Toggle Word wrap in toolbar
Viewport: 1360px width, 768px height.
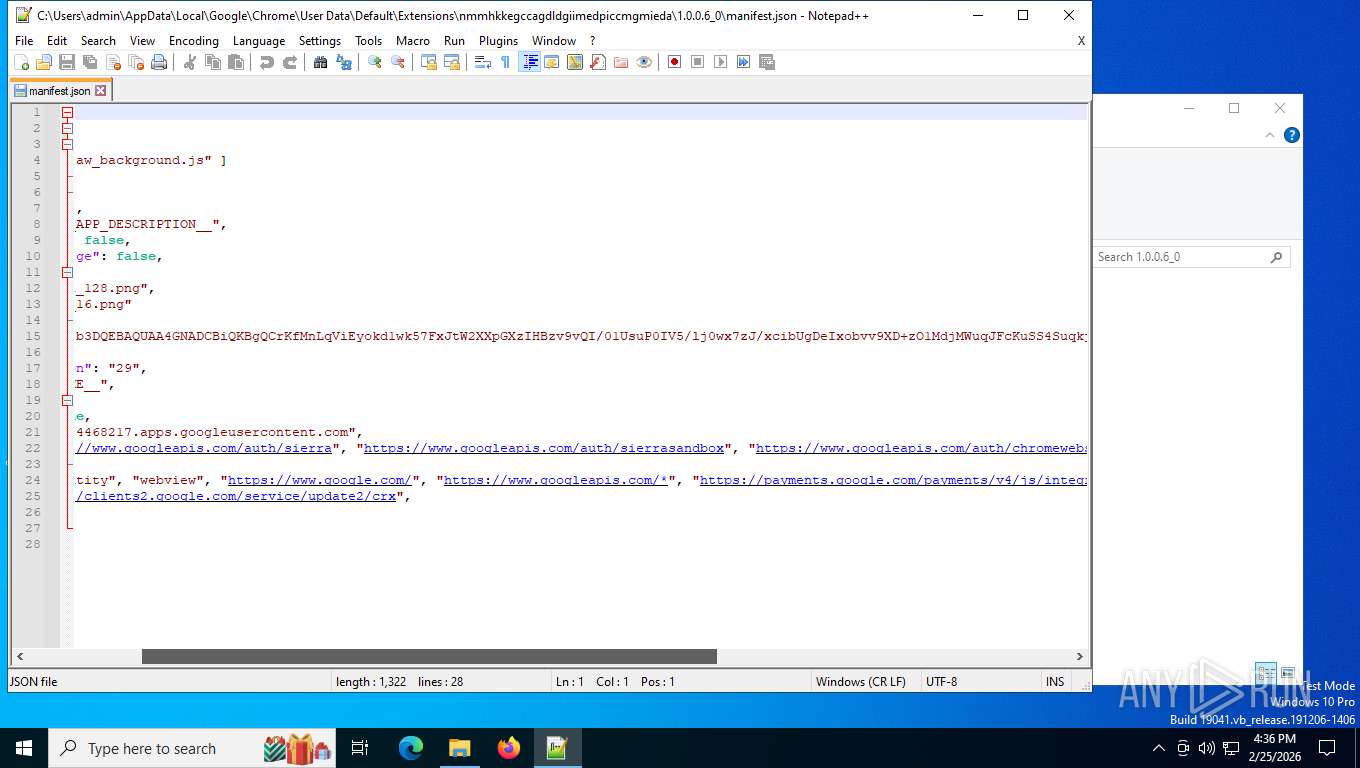point(482,62)
